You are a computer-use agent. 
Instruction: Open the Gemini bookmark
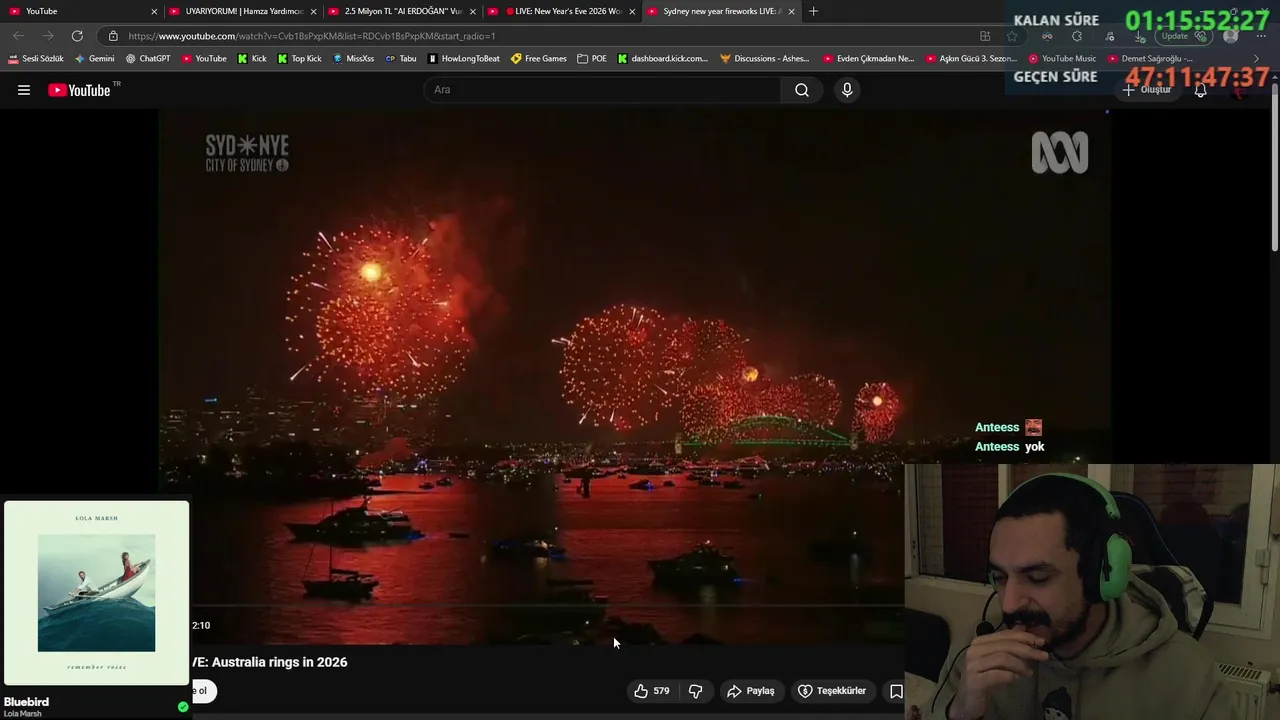[x=95, y=59]
